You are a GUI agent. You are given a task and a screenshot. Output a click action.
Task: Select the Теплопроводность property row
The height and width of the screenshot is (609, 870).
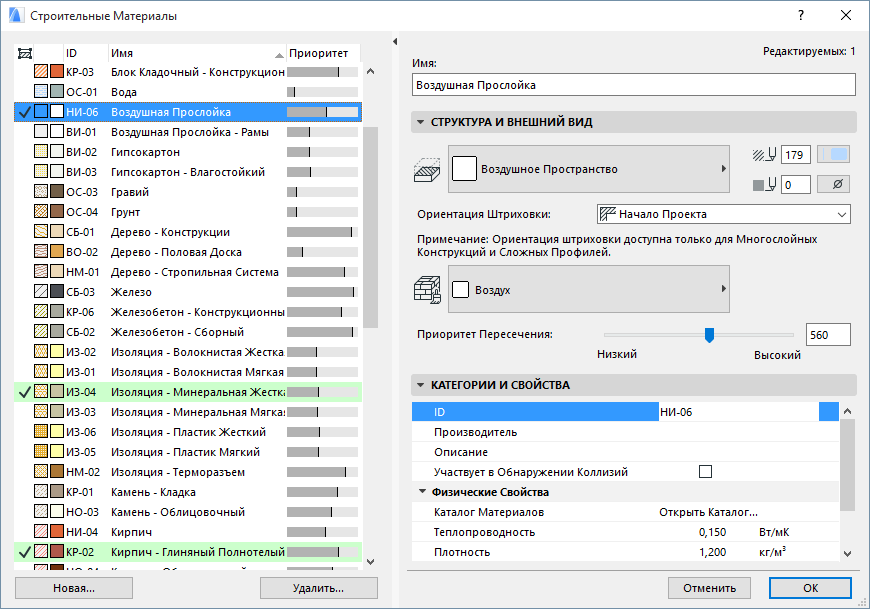tap(625, 531)
